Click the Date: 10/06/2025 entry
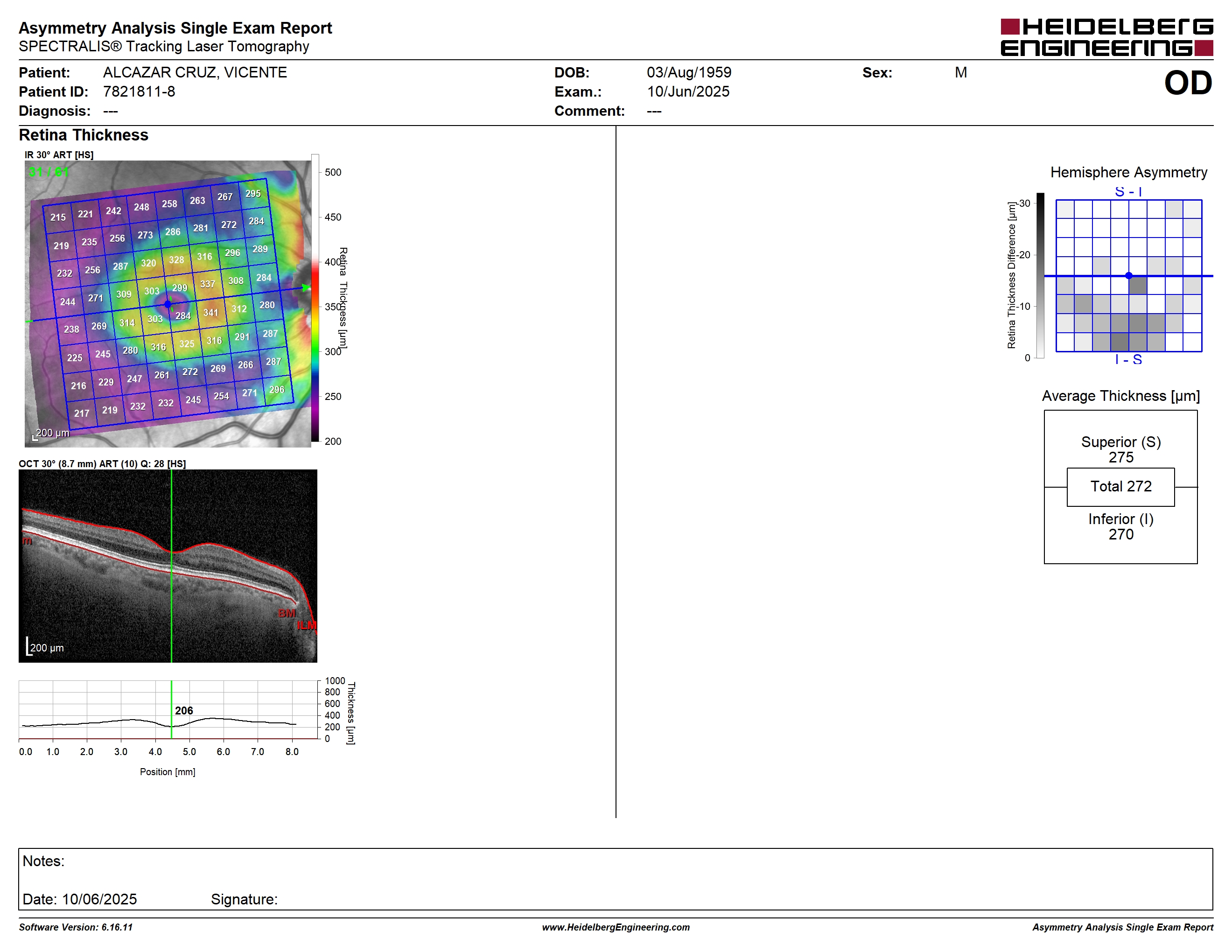 click(79, 899)
